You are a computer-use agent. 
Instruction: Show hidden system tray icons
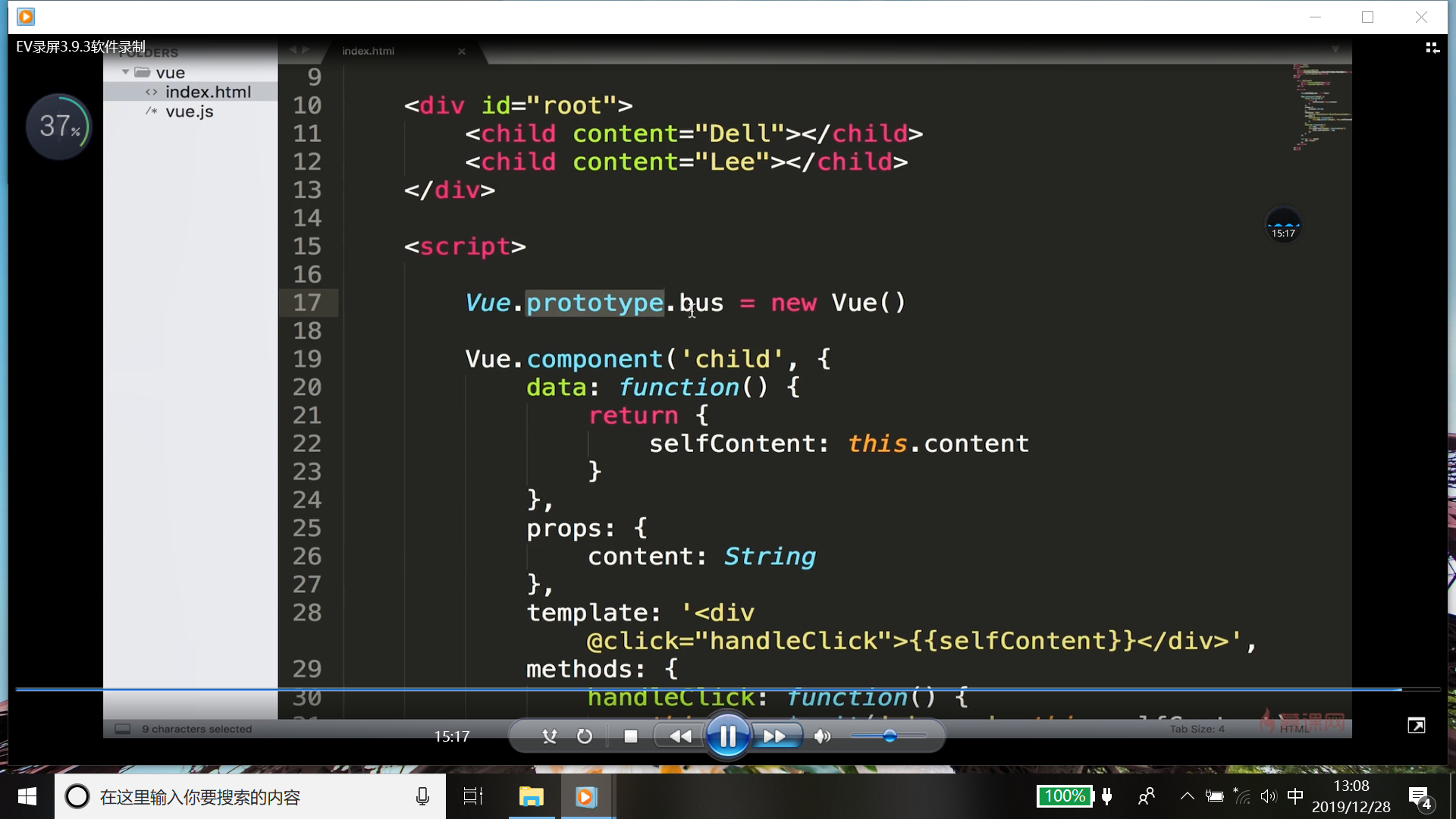point(1187,796)
